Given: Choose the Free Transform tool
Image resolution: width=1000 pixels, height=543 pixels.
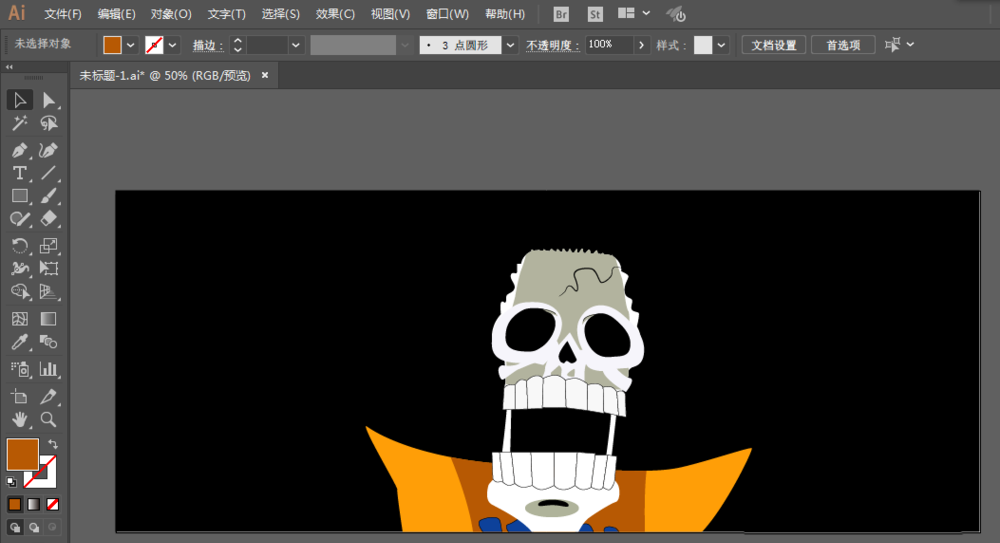Looking at the screenshot, I should pos(48,269).
